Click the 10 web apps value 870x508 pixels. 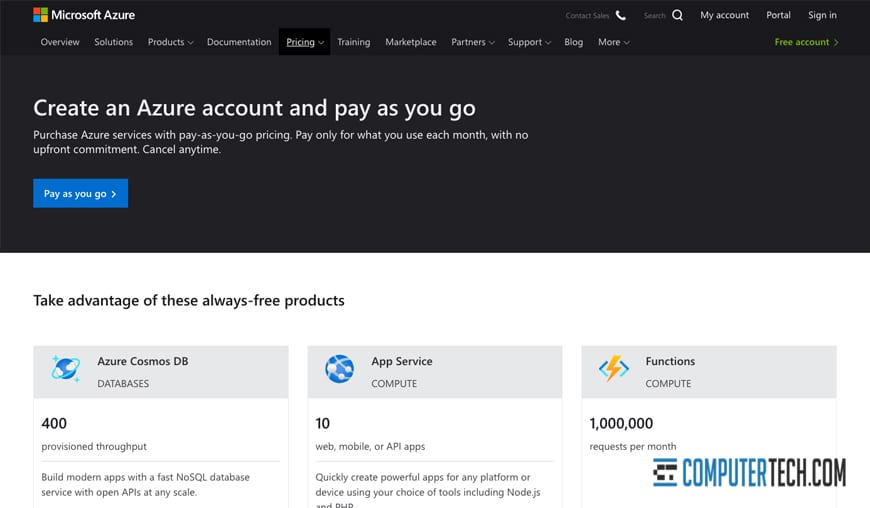point(322,423)
